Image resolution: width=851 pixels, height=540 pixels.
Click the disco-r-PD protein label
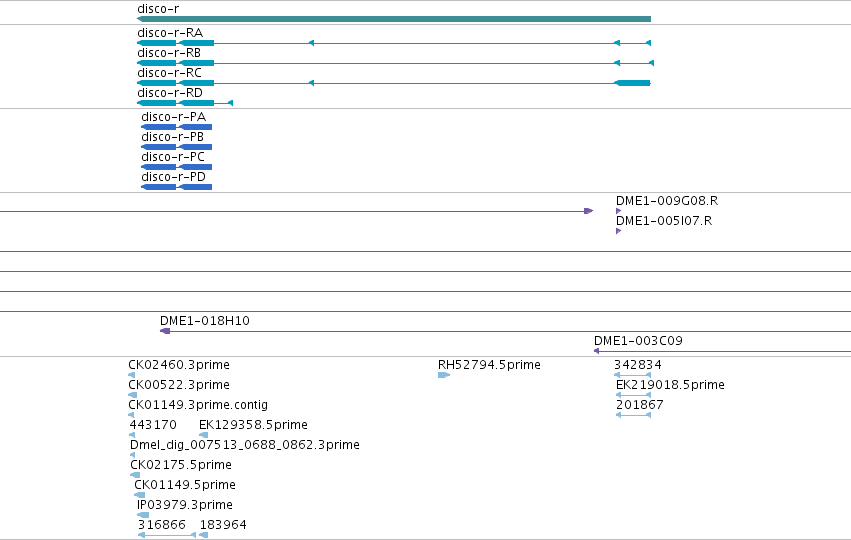(x=173, y=177)
